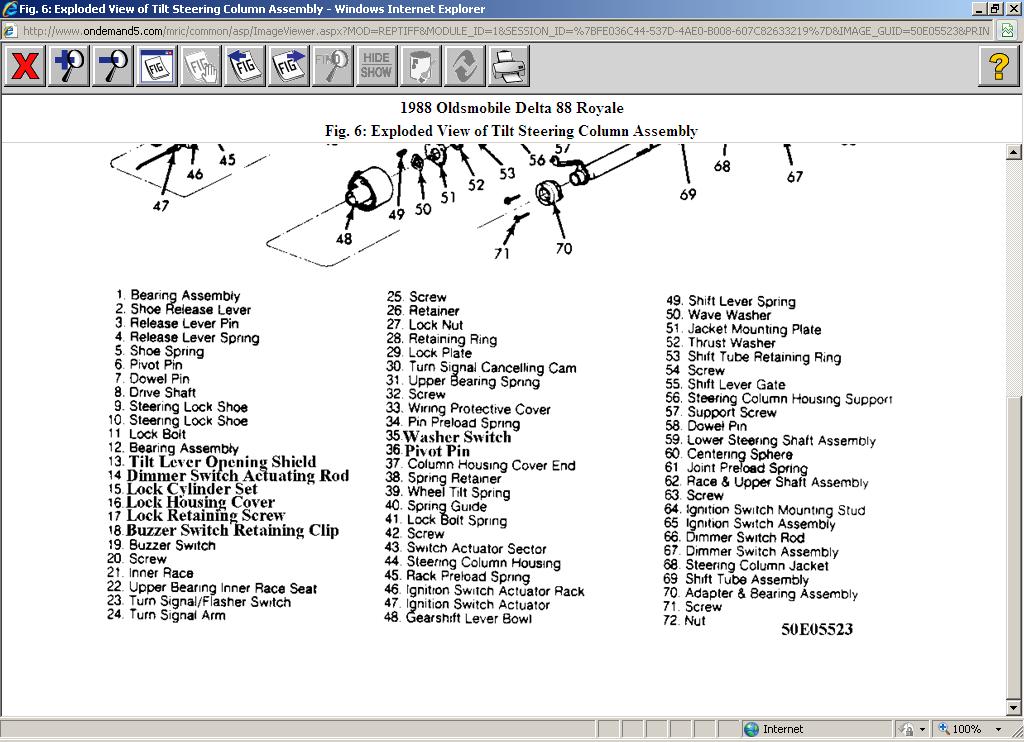The width and height of the screenshot is (1024, 742).
Task: Open the Find magnifier tool
Action: pos(332,66)
